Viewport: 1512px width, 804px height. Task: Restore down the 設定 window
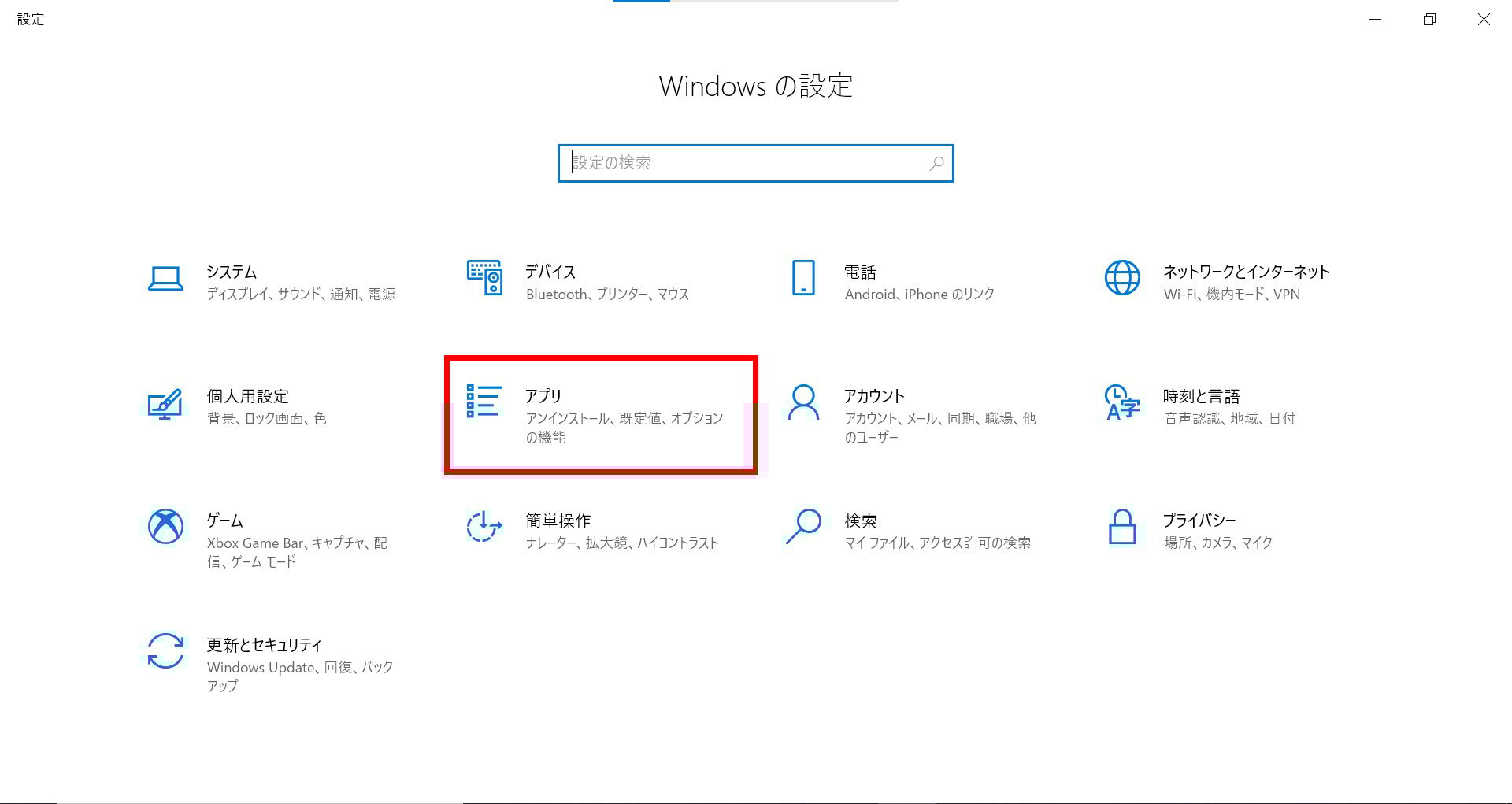click(x=1429, y=19)
